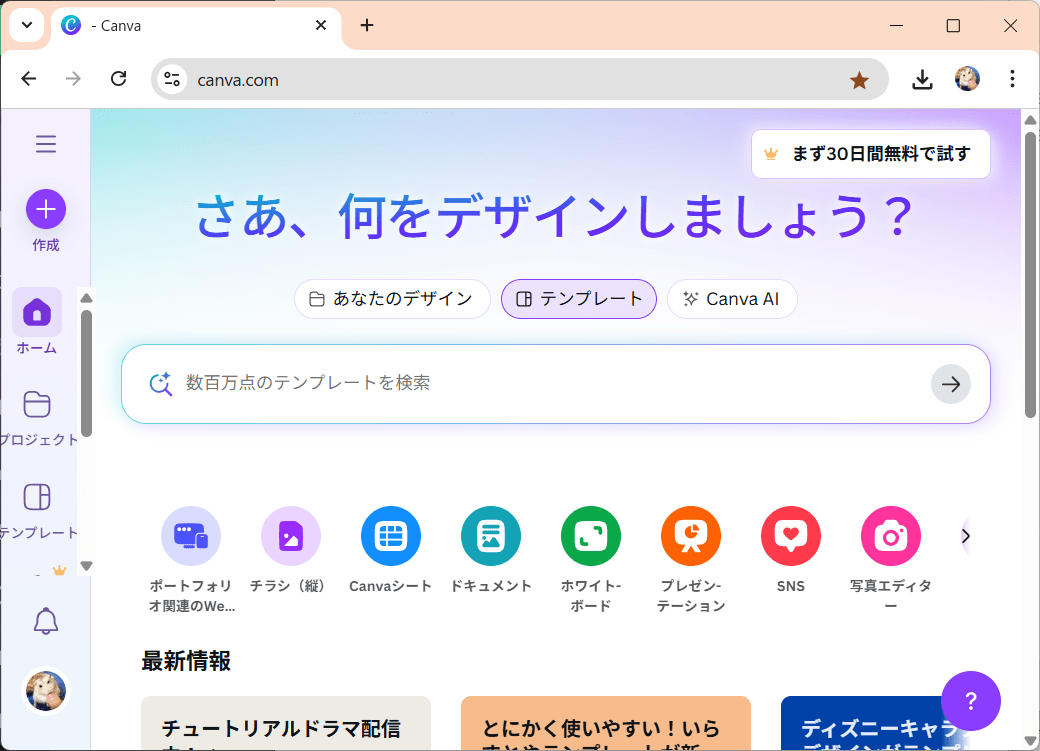
Task: Click まず30日間無料で試す button
Action: [x=871, y=154]
